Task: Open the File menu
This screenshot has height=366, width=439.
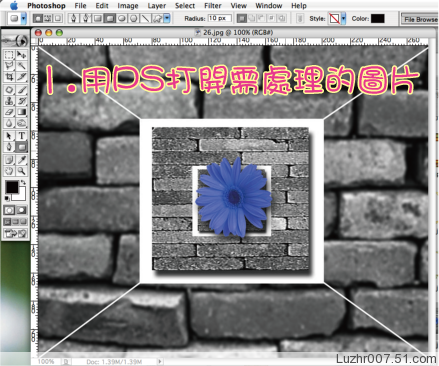Action: [80, 6]
